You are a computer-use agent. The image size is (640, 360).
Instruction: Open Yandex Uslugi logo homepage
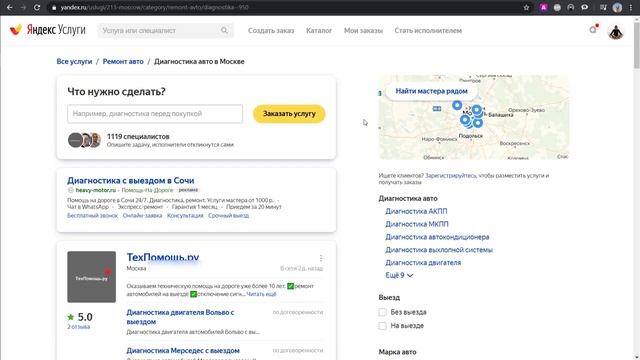[x=48, y=30]
